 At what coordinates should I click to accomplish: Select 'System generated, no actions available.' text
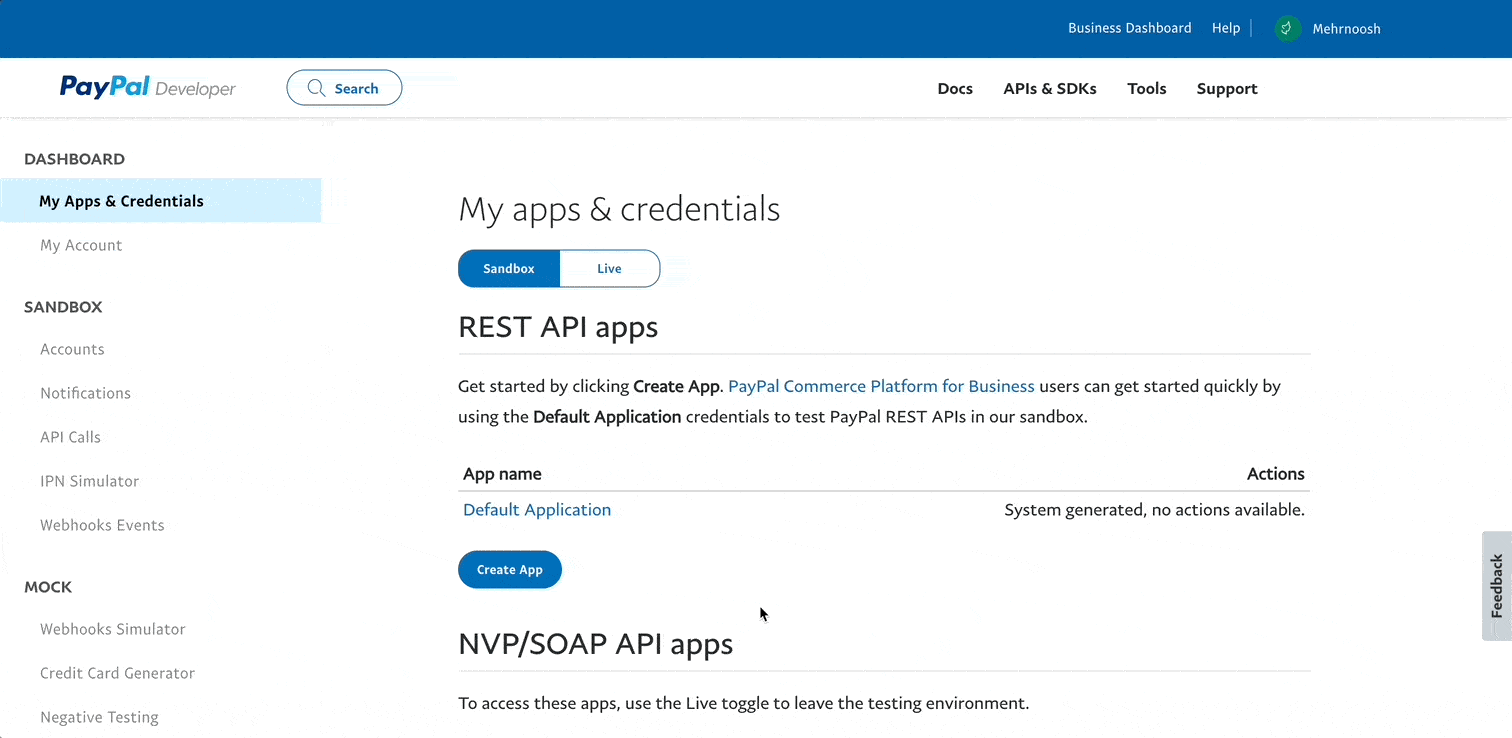point(1154,510)
